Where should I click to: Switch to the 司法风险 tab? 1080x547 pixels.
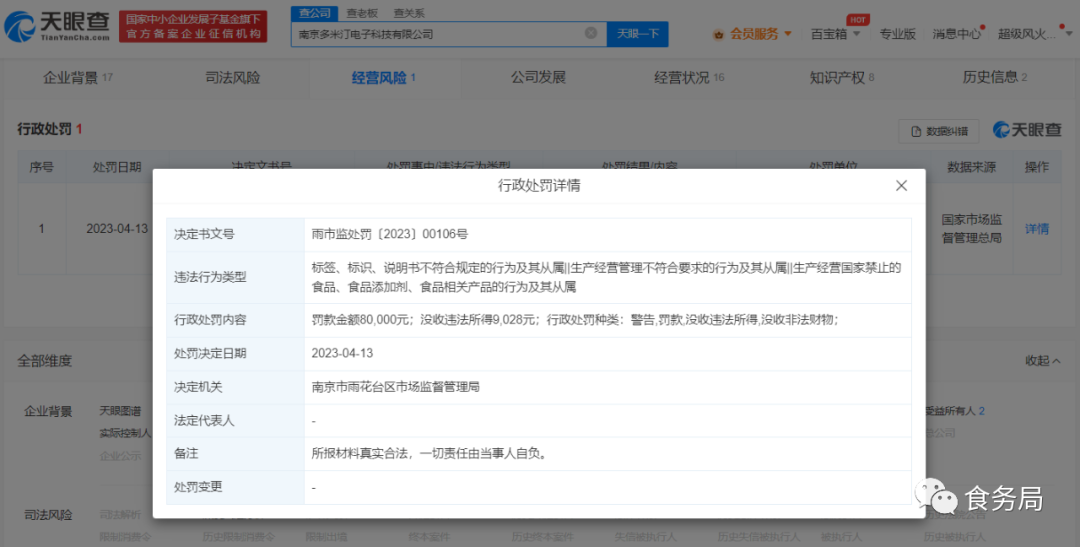pyautogui.click(x=233, y=78)
